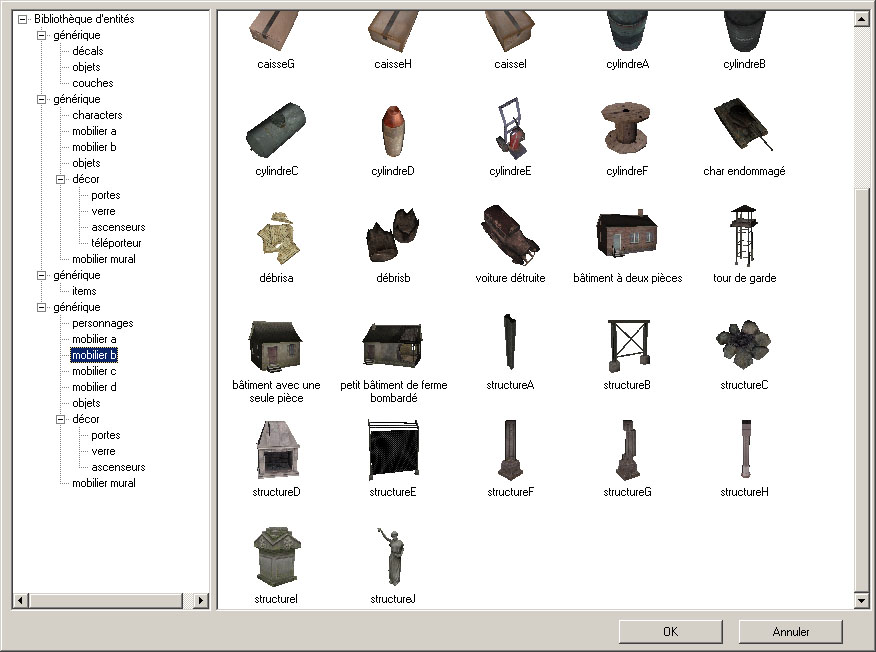876x652 pixels.
Task: Select the structureH slim column entity
Action: 744,458
